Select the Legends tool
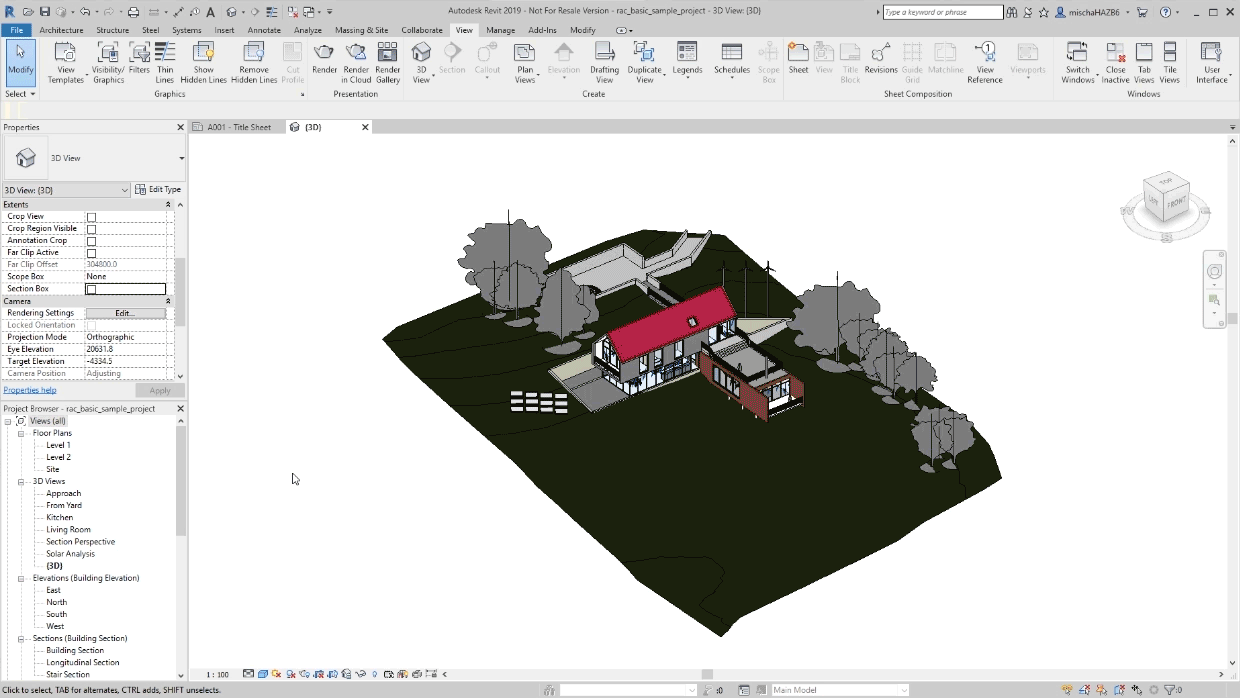Viewport: 1240px width, 698px height. [687, 62]
